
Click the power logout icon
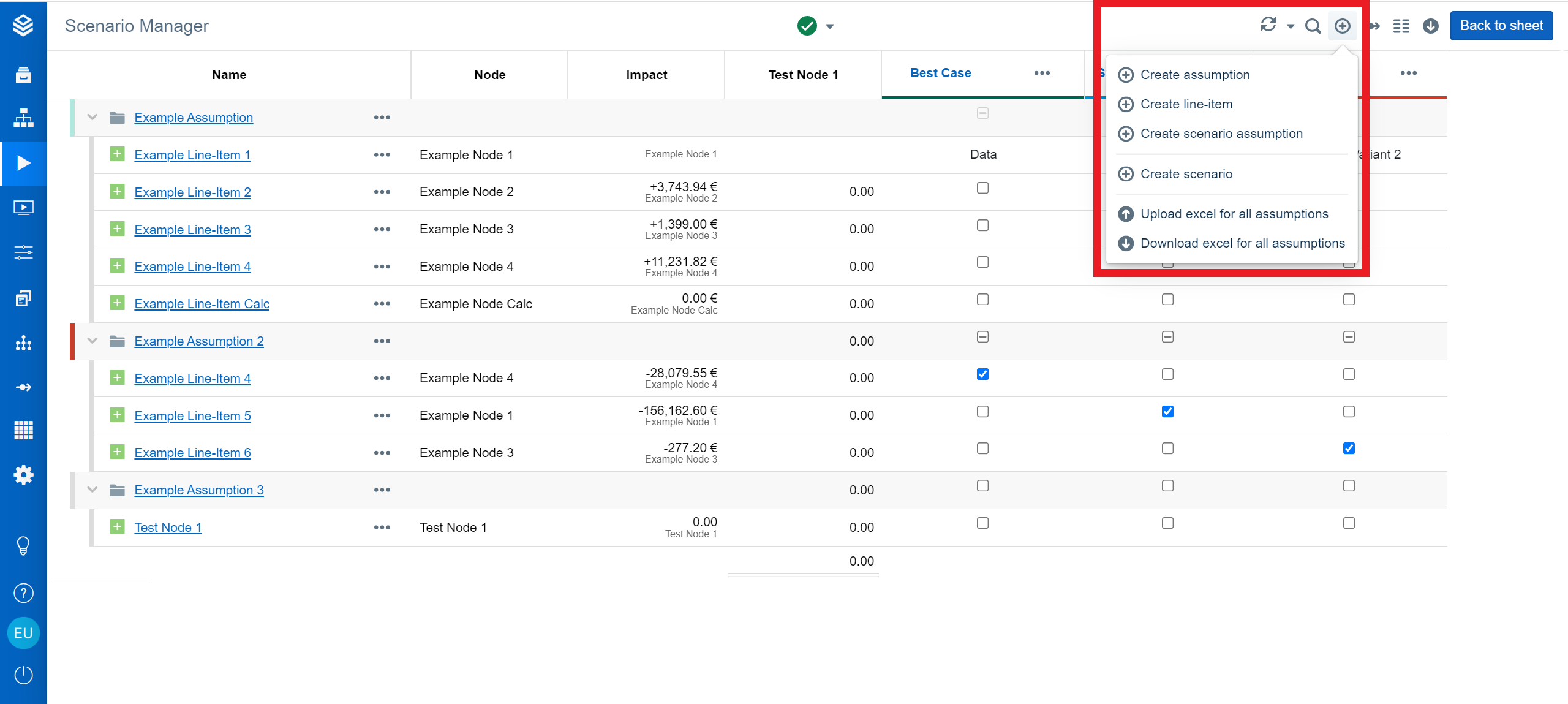click(23, 675)
